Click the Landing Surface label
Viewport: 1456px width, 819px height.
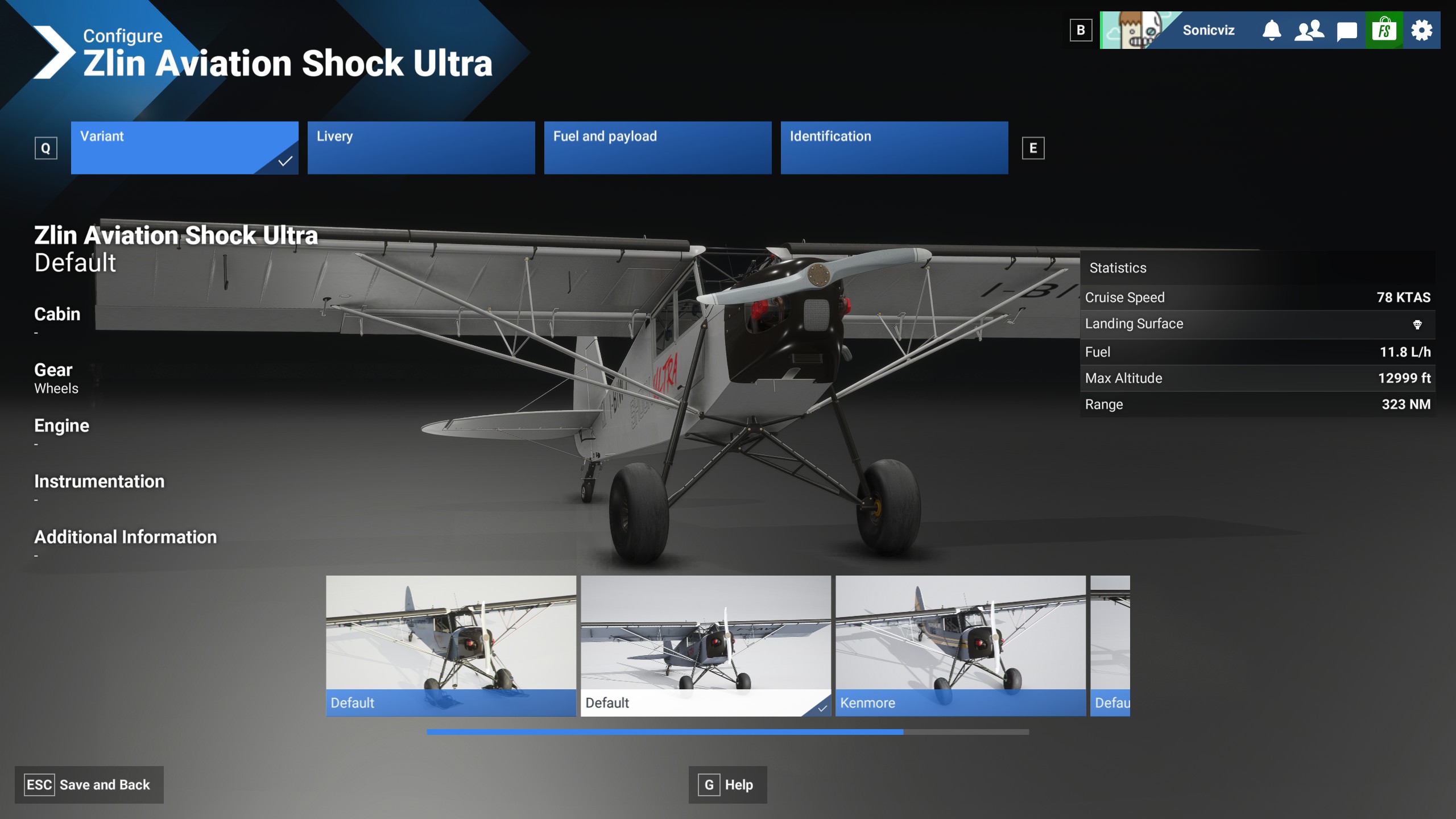click(x=1134, y=324)
